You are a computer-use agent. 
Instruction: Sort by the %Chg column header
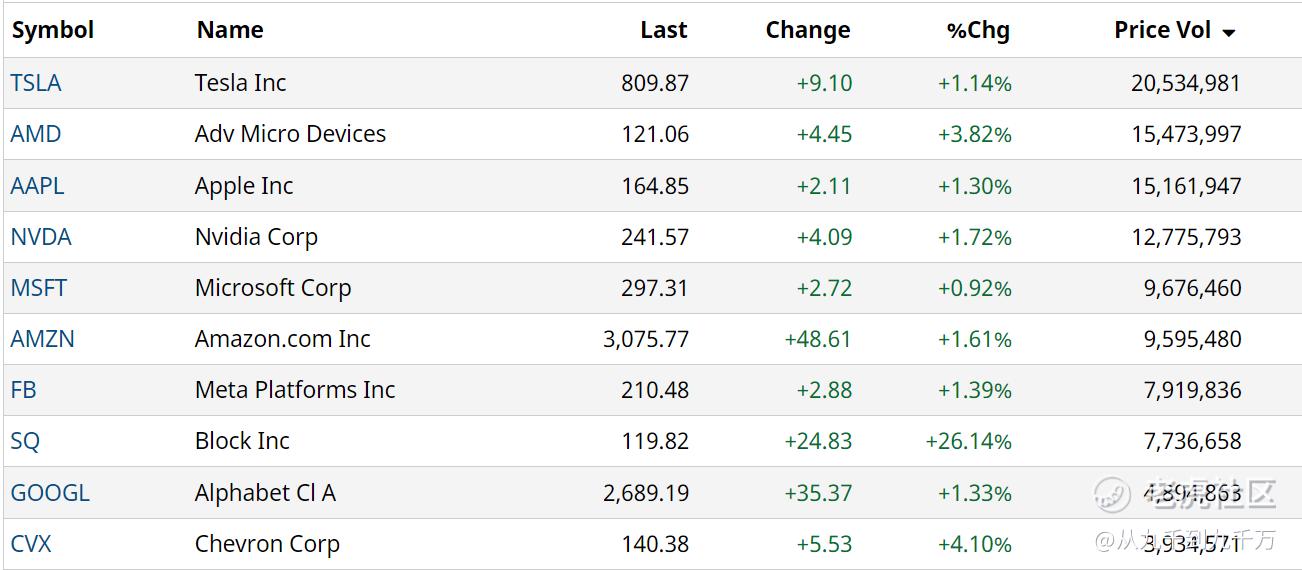tap(978, 30)
